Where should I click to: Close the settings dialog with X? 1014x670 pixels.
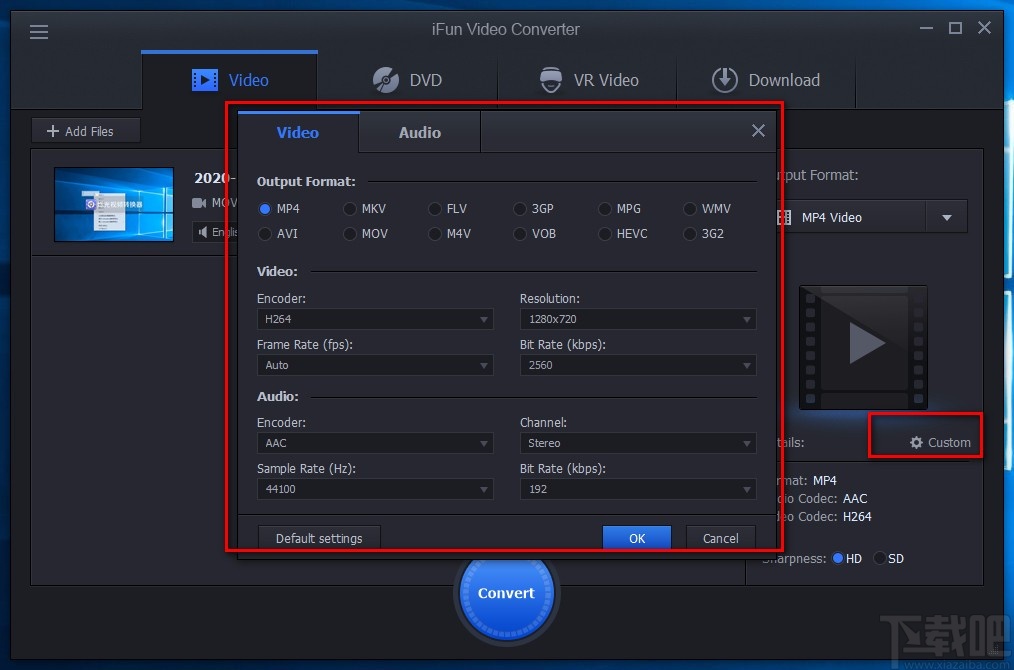pos(759,131)
